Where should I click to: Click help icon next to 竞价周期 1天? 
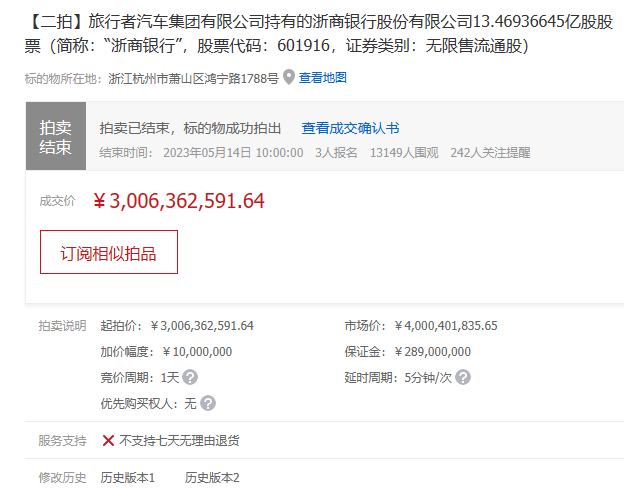point(190,377)
